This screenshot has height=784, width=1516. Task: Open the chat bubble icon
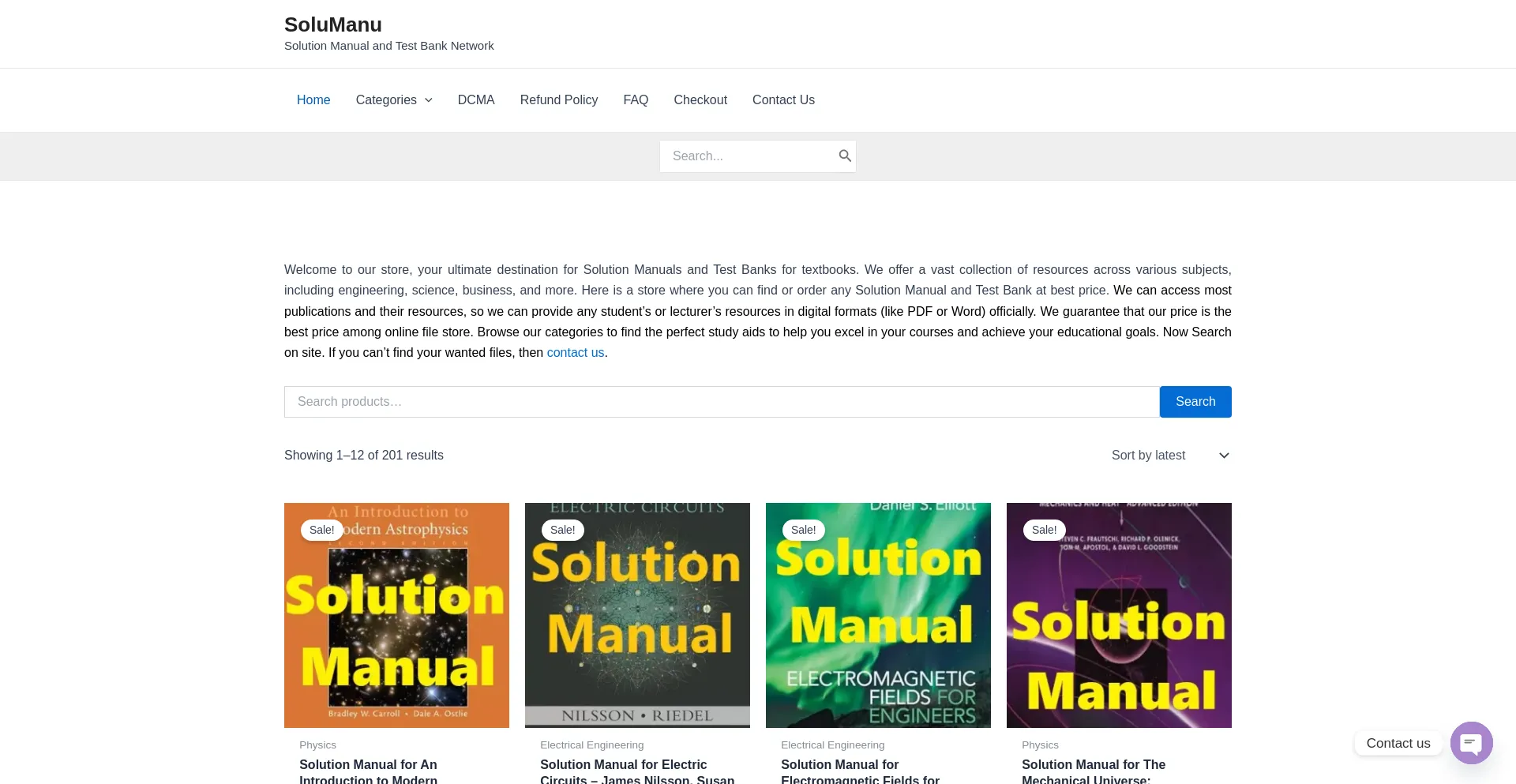click(1471, 743)
